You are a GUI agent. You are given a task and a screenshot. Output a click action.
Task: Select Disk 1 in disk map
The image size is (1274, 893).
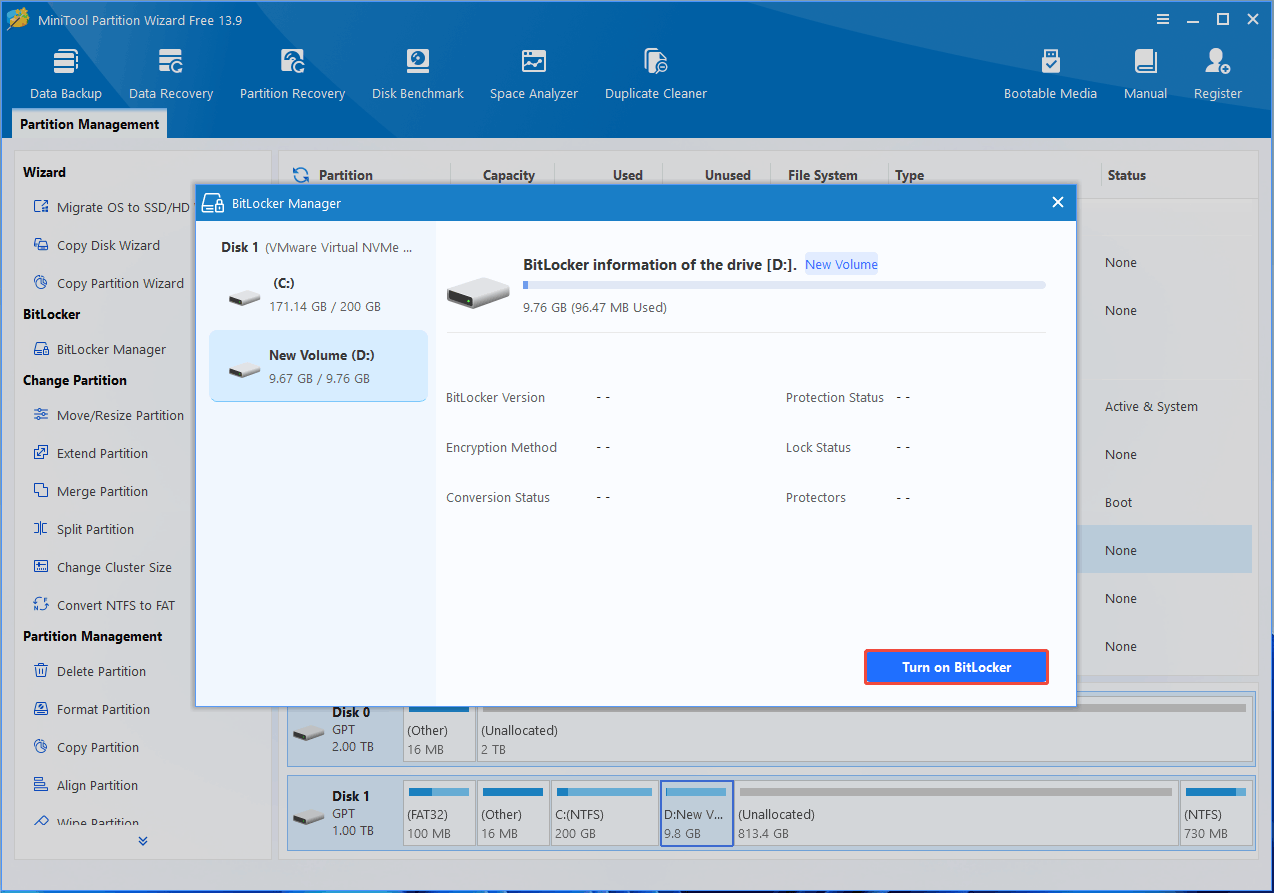(345, 813)
